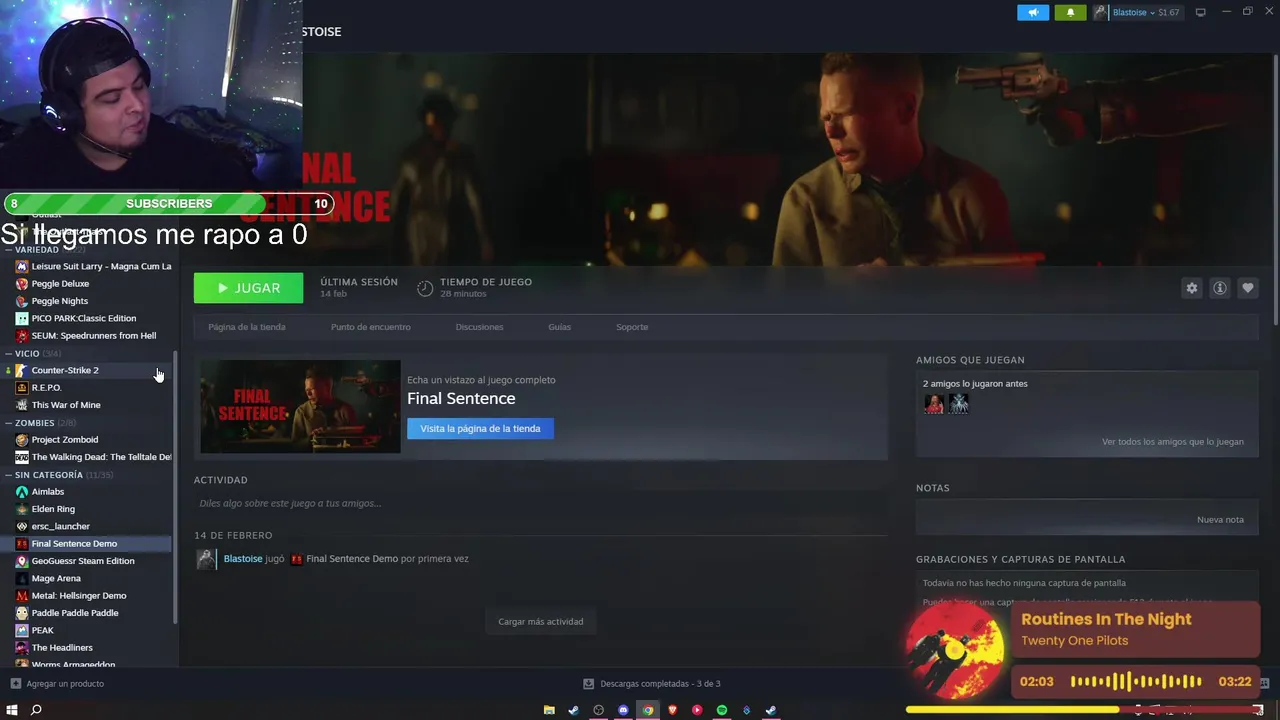Open Windows taskbar search
The width and height of the screenshot is (1280, 720).
pos(36,710)
